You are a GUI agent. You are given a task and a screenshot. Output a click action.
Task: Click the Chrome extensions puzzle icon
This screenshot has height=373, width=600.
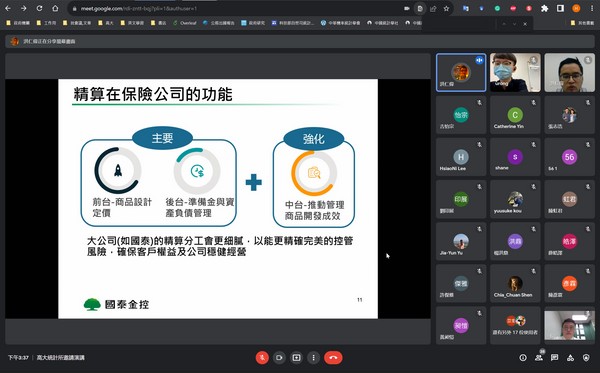(545, 8)
